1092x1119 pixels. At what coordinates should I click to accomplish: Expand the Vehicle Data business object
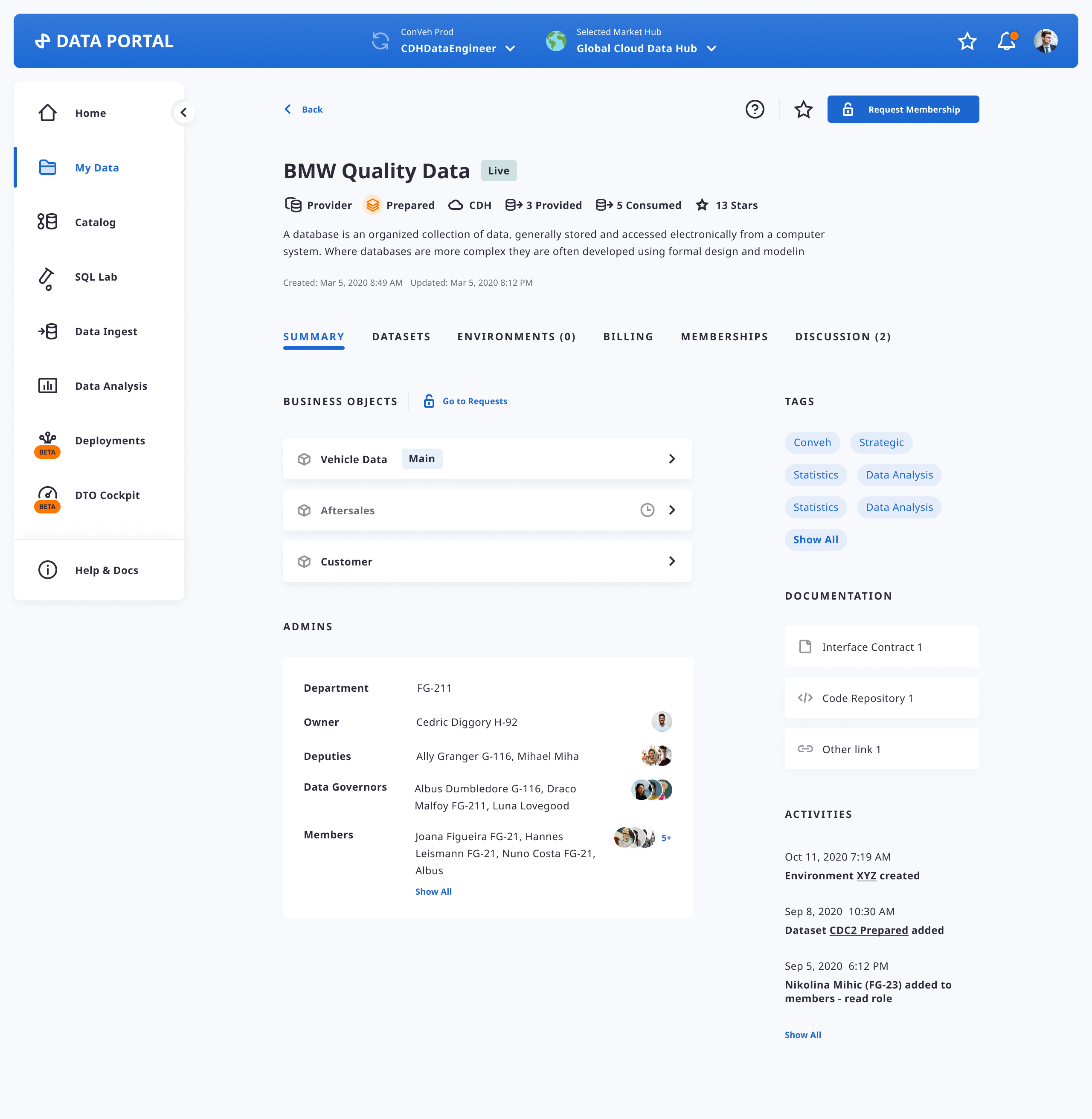(671, 458)
